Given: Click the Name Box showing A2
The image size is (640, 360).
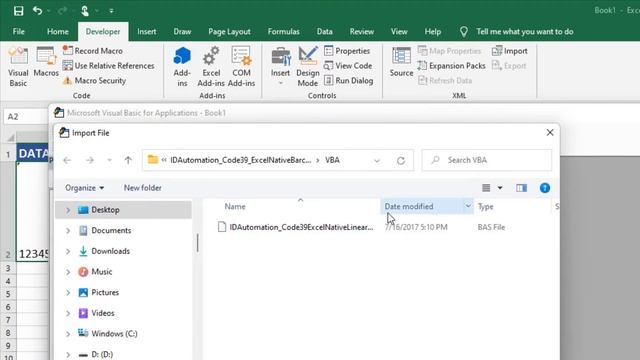Looking at the screenshot, I should (25, 117).
